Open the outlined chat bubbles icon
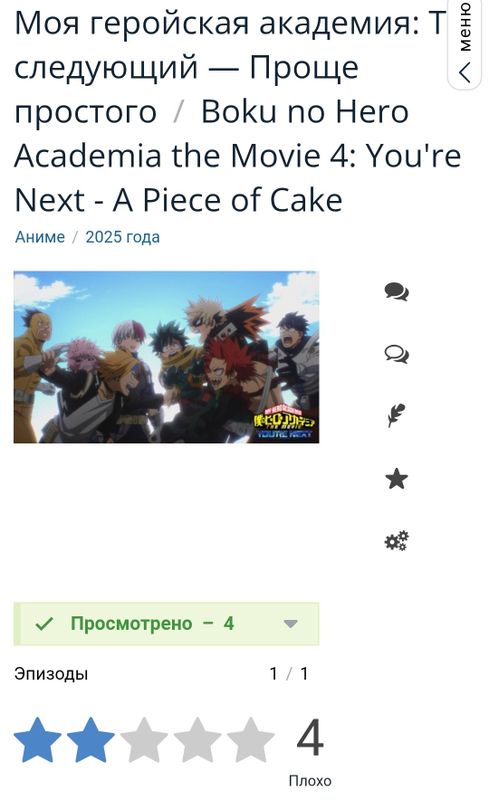The width and height of the screenshot is (489, 800). (x=396, y=354)
